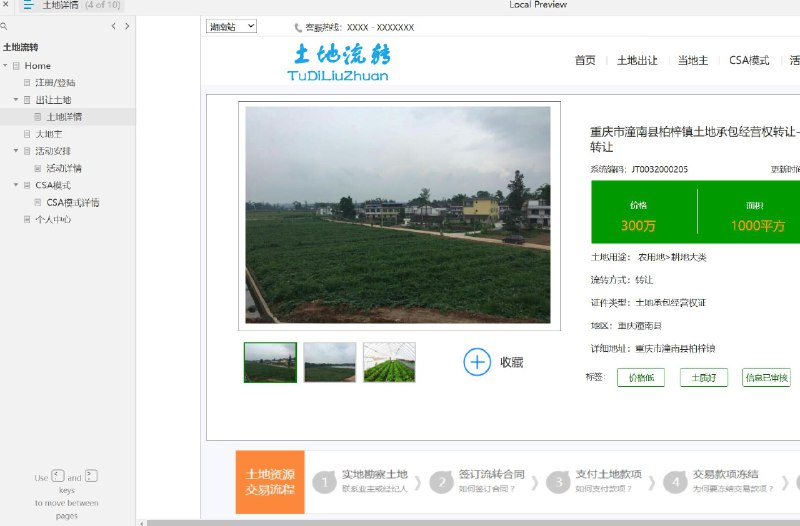Click the horizontal scrollbar left arrow
This screenshot has height=526, width=800.
[x=142, y=523]
